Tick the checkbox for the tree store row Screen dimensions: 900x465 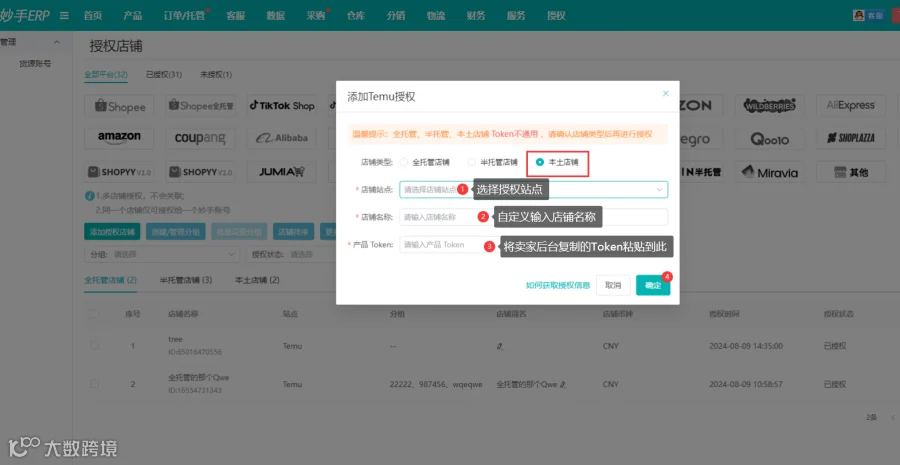click(x=95, y=346)
